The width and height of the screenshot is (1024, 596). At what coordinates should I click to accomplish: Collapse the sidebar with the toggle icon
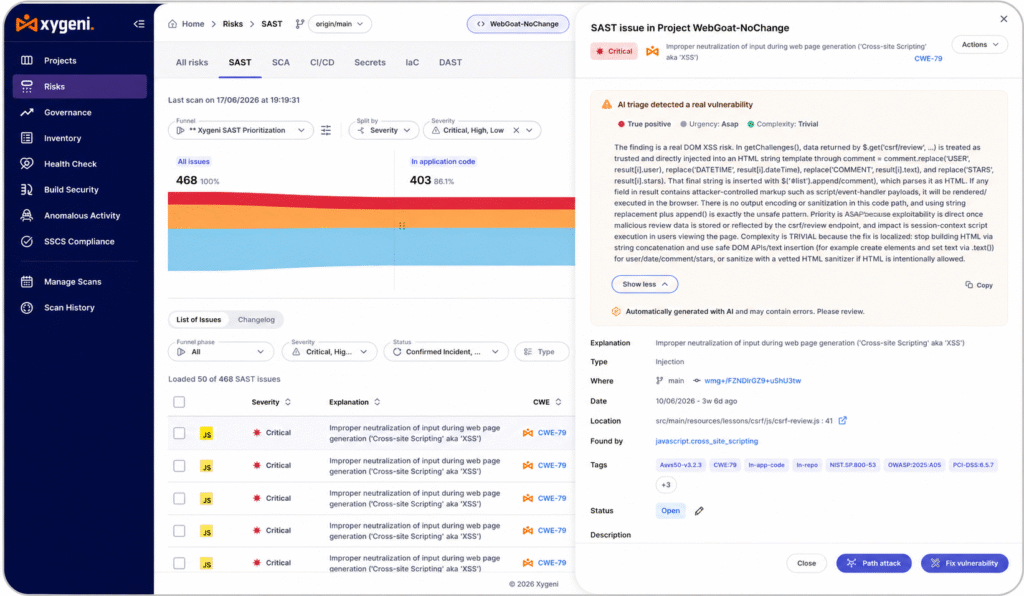coord(139,24)
